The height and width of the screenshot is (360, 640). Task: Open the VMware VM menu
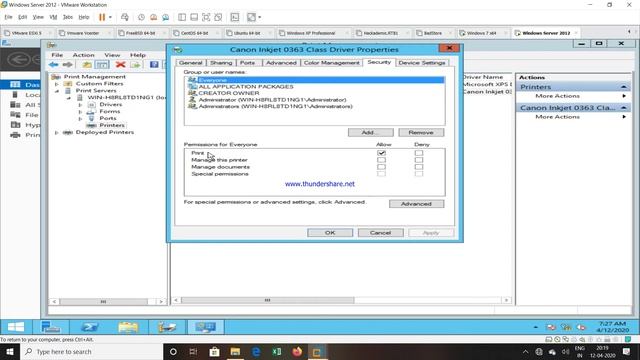pos(53,17)
